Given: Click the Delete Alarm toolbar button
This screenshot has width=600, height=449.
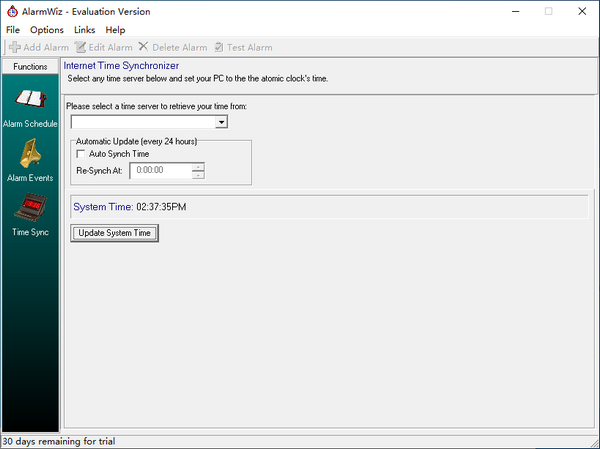Looking at the screenshot, I should (173, 47).
